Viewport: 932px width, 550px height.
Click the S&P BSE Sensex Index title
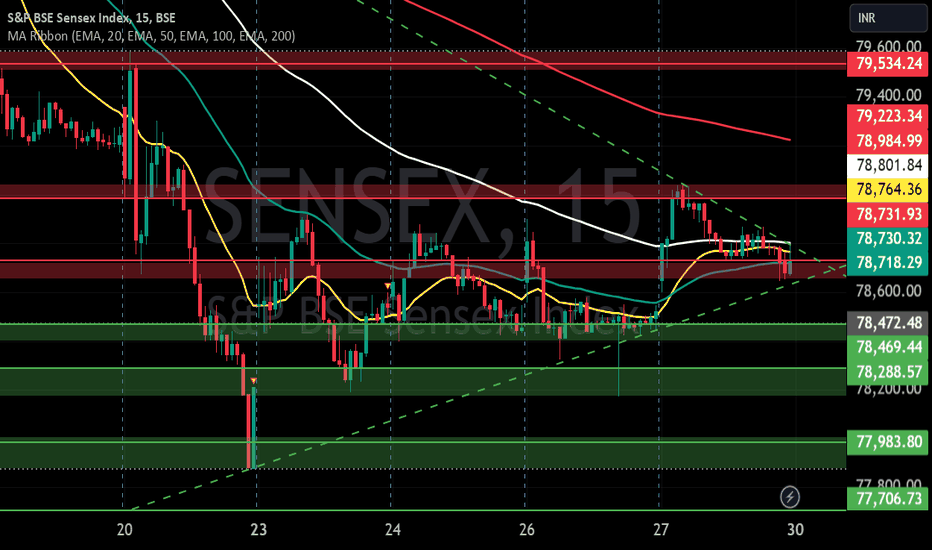(x=91, y=17)
